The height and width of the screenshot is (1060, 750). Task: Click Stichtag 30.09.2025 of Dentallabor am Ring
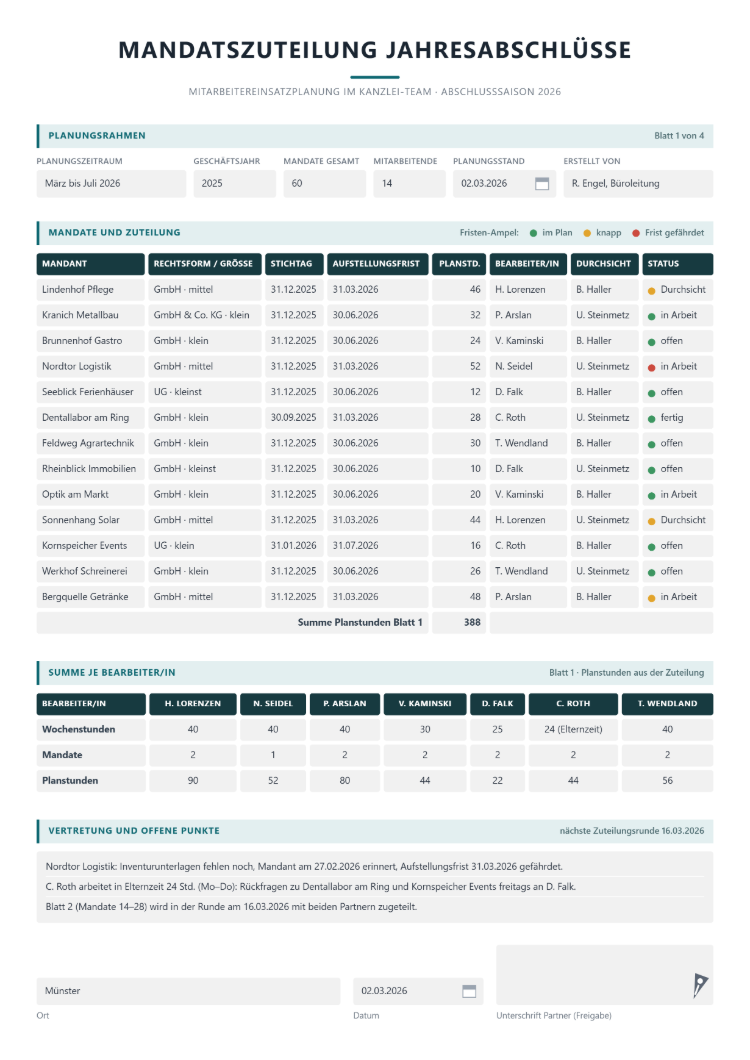click(x=294, y=418)
